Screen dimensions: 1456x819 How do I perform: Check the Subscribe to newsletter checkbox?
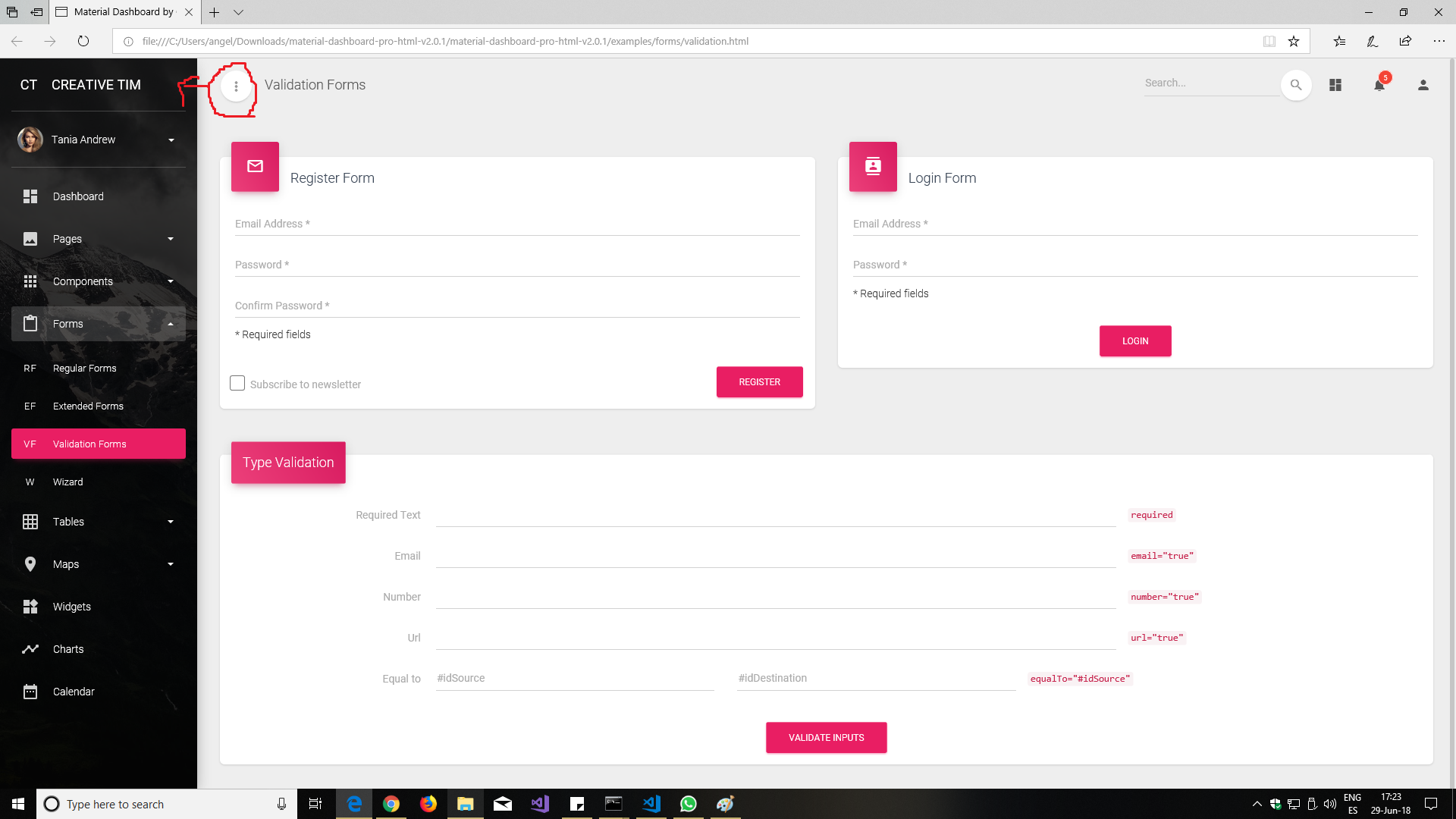coord(237,384)
